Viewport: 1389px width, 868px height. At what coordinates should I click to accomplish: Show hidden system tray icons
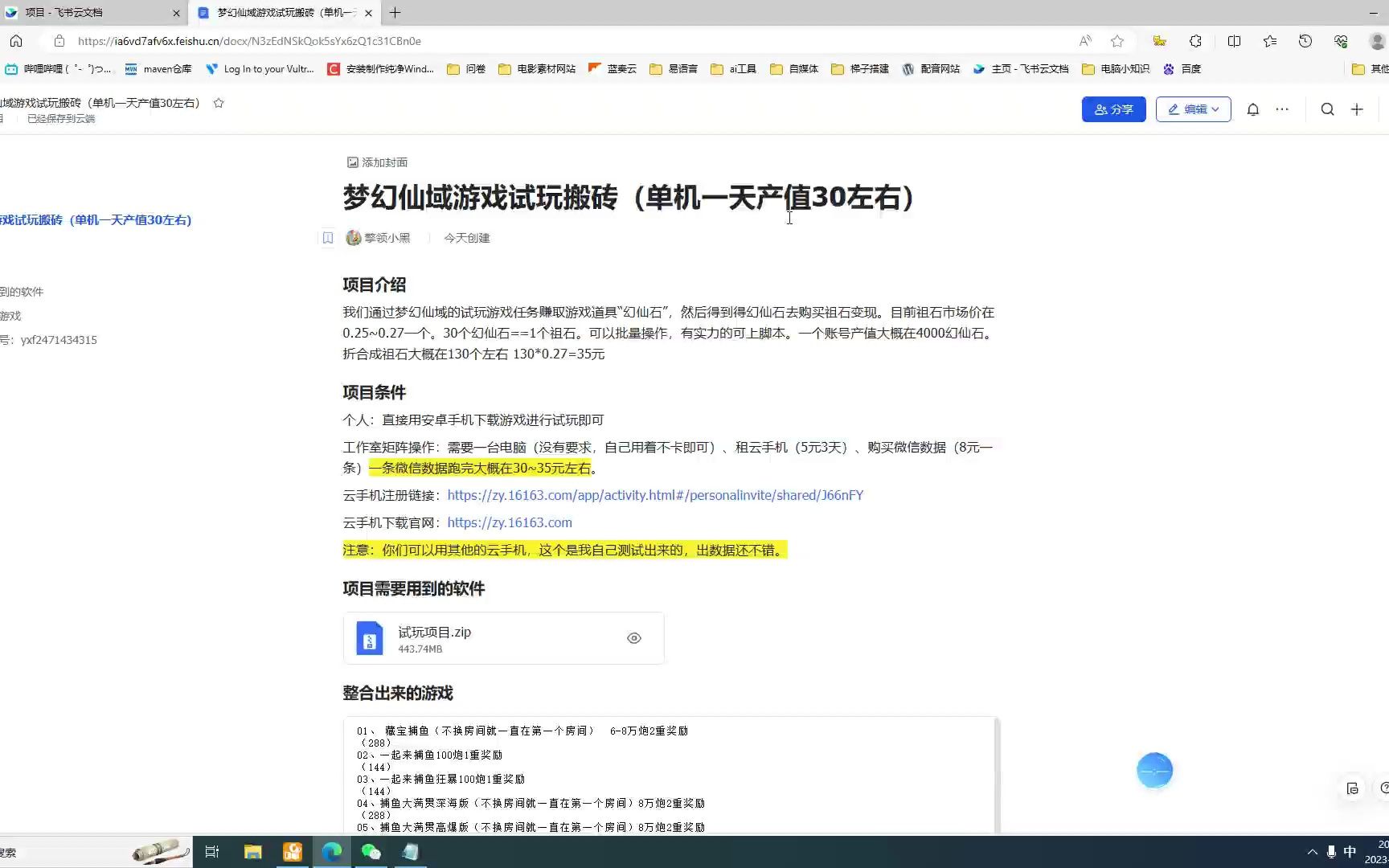1313,852
